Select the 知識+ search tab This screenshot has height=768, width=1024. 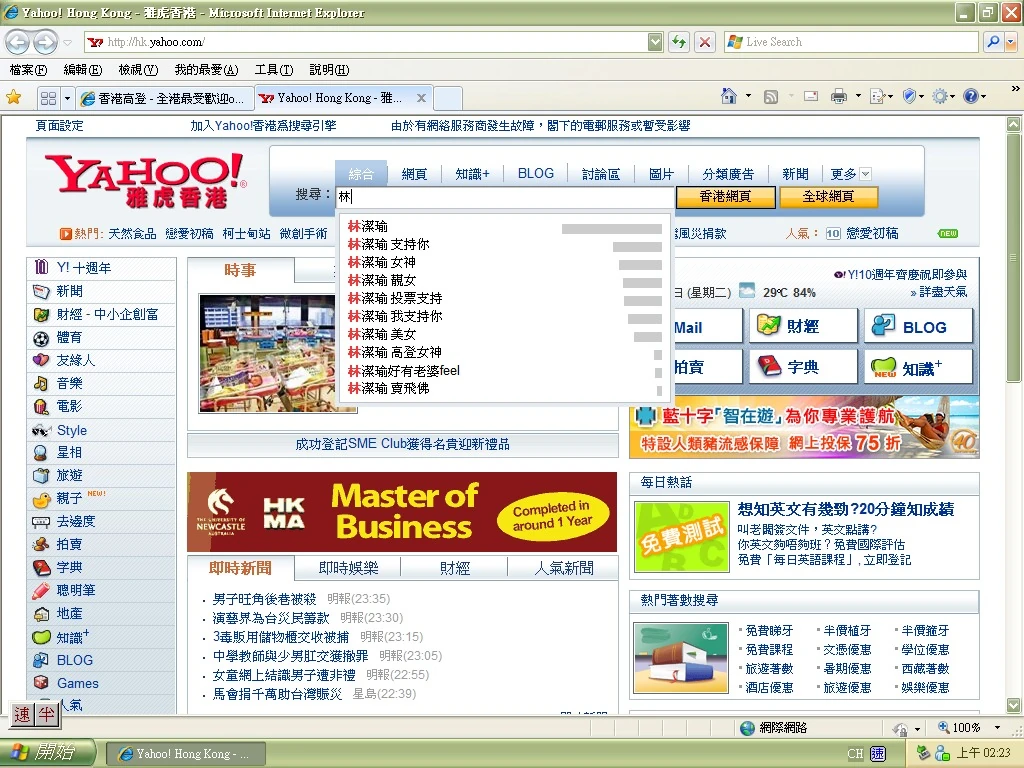coord(472,174)
